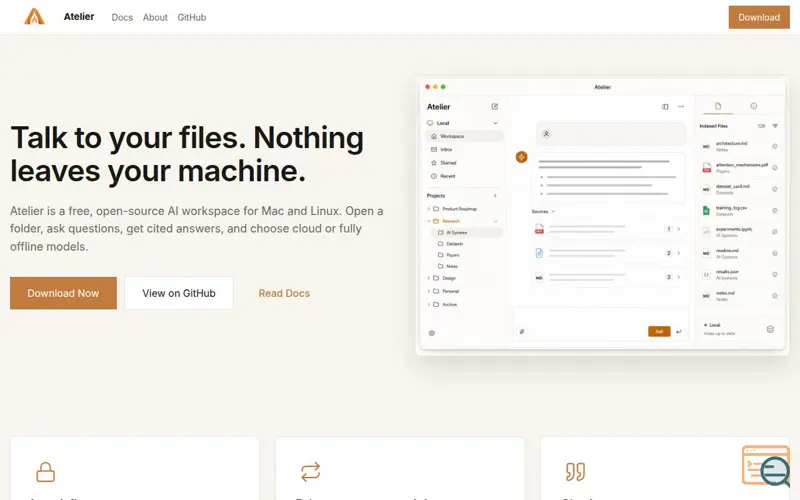Click the Atelier brand name in the navbar
The height and width of the screenshot is (500, 800).
[x=79, y=17]
